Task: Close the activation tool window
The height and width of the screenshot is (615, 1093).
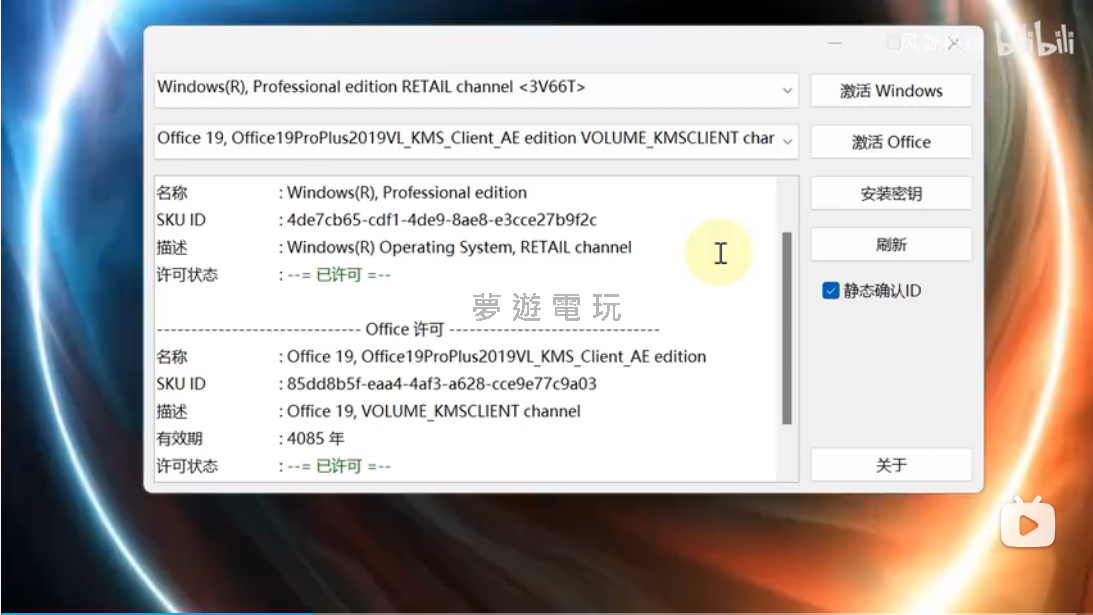Action: 954,44
